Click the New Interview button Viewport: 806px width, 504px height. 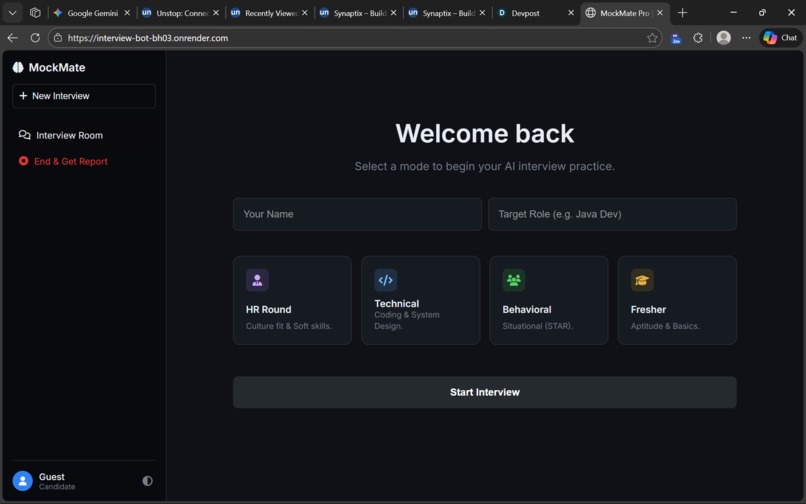84,96
